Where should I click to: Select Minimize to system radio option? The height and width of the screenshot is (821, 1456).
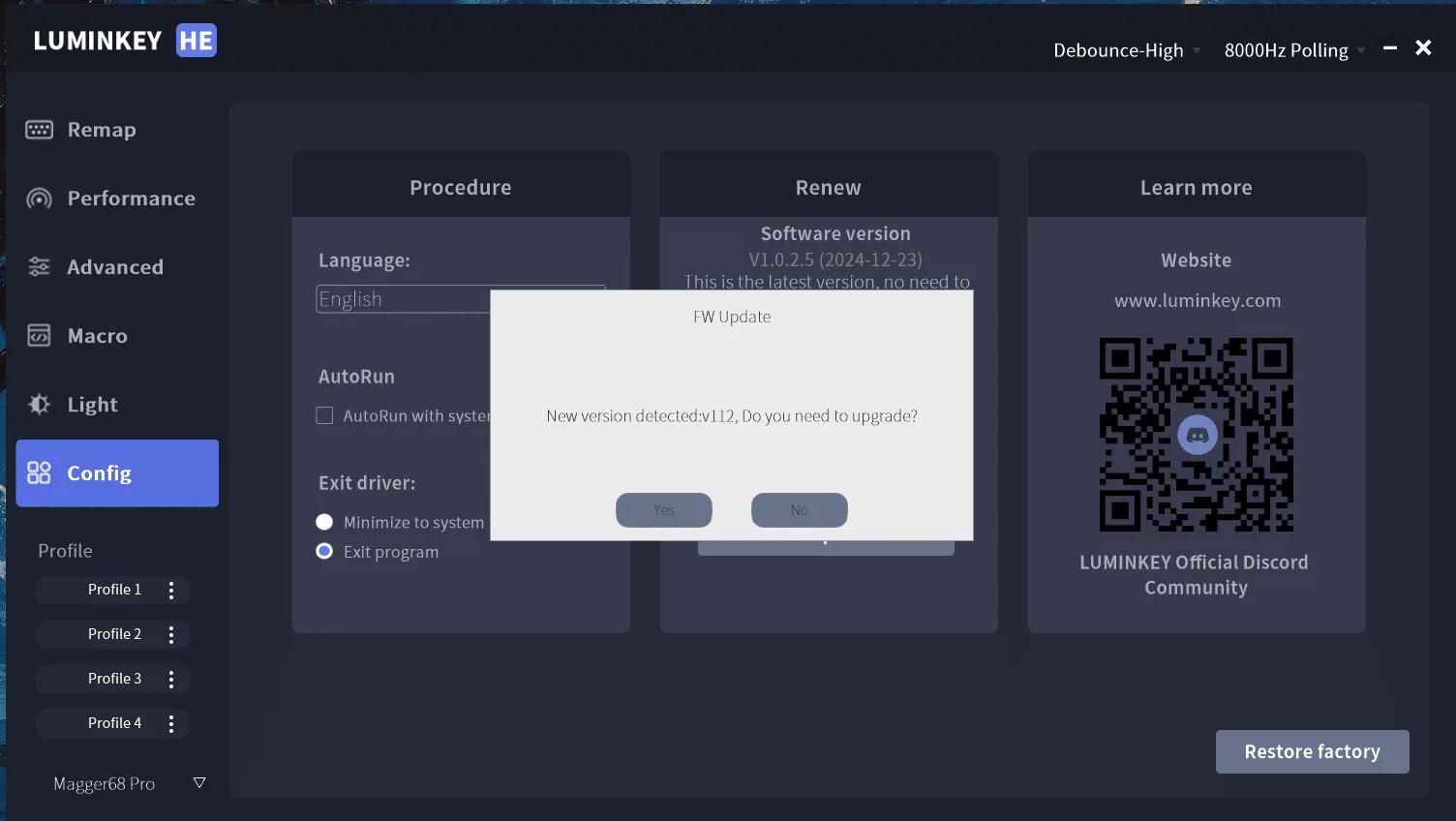point(324,522)
